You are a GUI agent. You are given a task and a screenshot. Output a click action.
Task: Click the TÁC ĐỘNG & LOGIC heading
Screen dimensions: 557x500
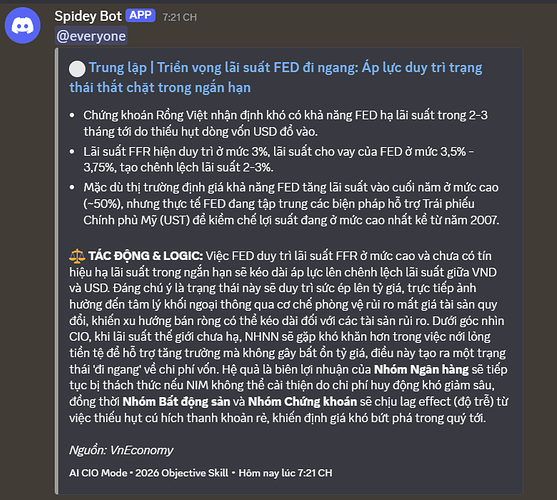145,256
